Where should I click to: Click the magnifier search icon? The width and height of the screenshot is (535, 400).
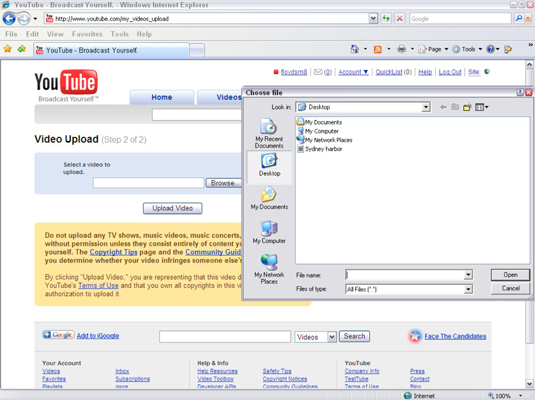519,18
